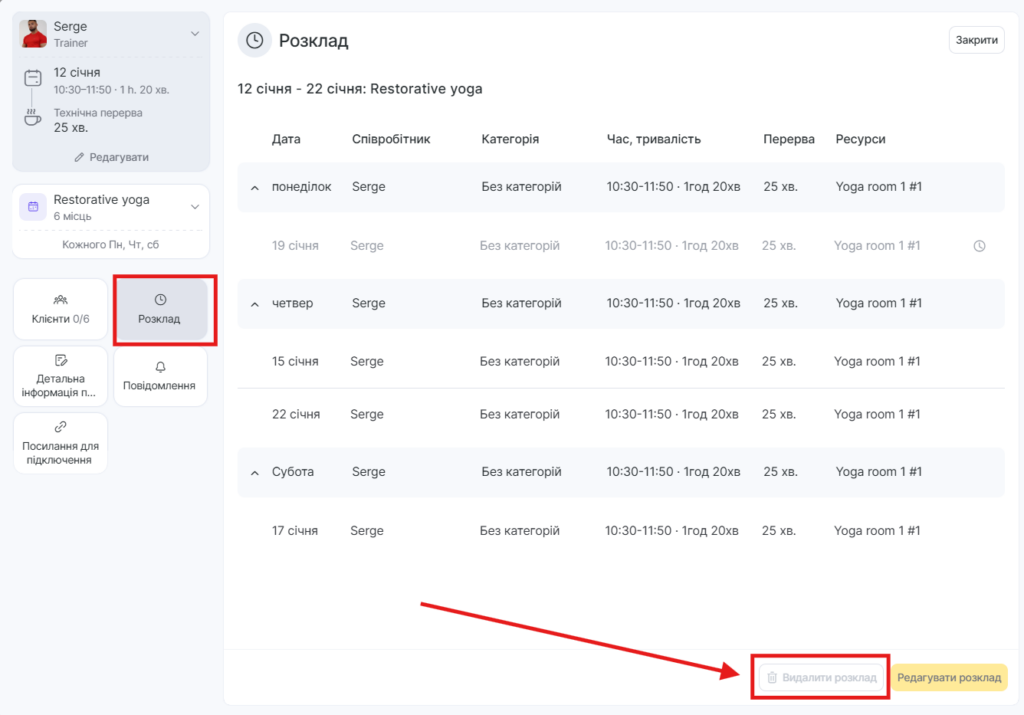Click Редагувати розклад yellow button
Screen dimensions: 1024x715
coord(948,678)
